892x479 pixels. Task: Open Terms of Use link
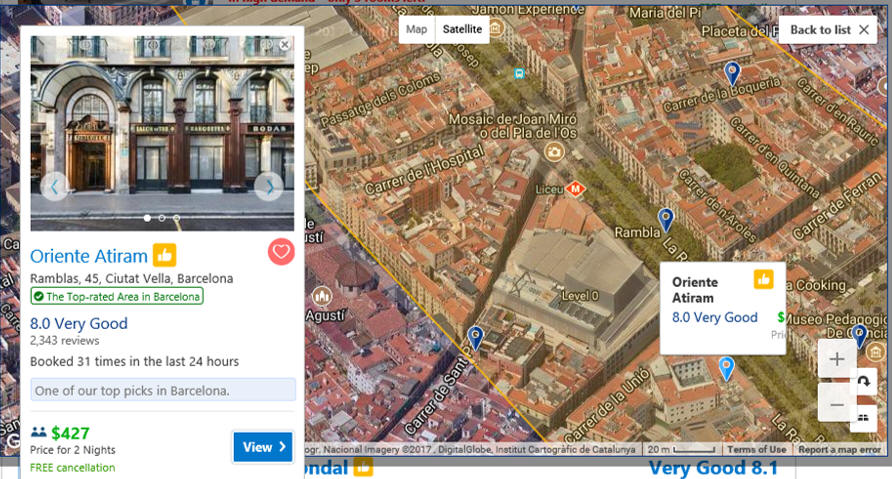[x=757, y=449]
